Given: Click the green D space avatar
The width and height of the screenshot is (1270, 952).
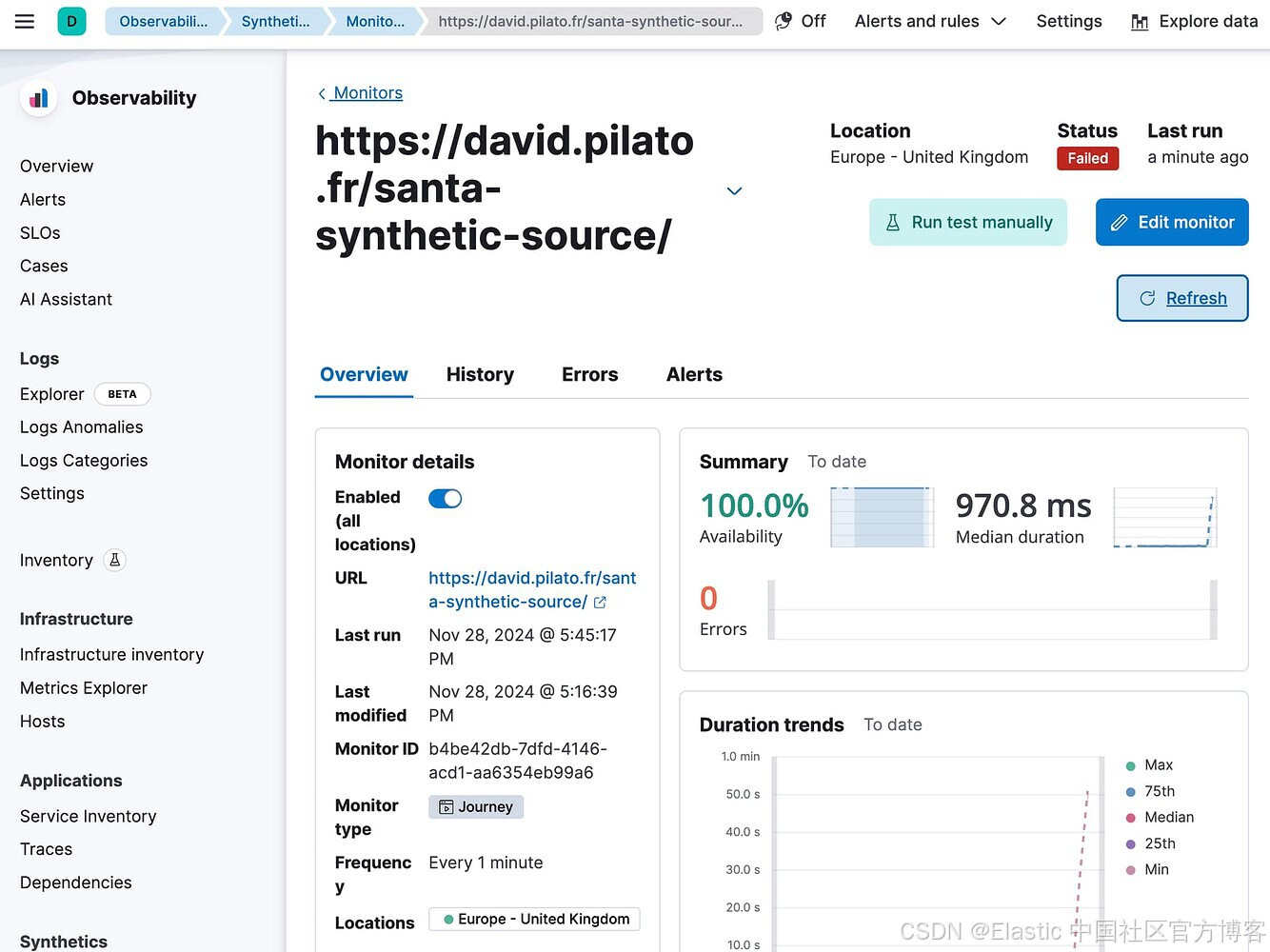Looking at the screenshot, I should coord(71,21).
